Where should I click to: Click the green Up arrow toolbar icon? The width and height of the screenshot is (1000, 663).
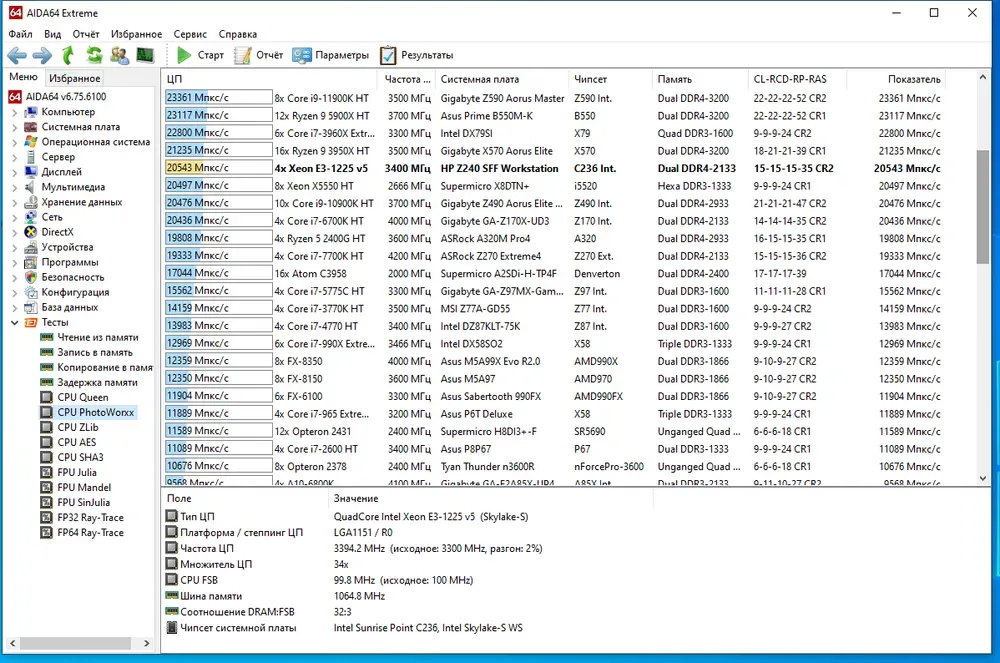tap(68, 55)
